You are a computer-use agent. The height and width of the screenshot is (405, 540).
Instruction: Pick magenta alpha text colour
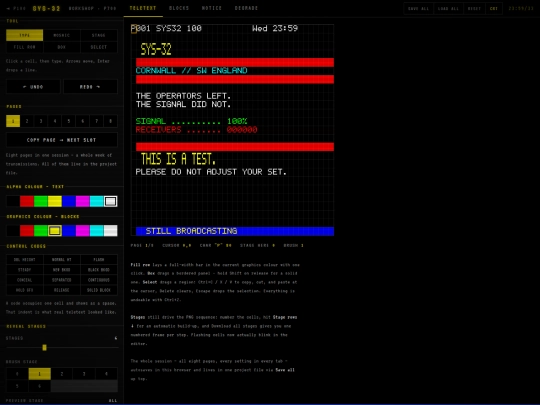click(83, 201)
